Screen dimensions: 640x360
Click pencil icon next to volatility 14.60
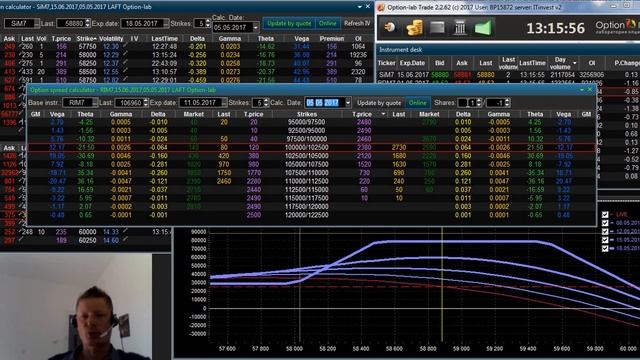pyautogui.click(x=125, y=240)
